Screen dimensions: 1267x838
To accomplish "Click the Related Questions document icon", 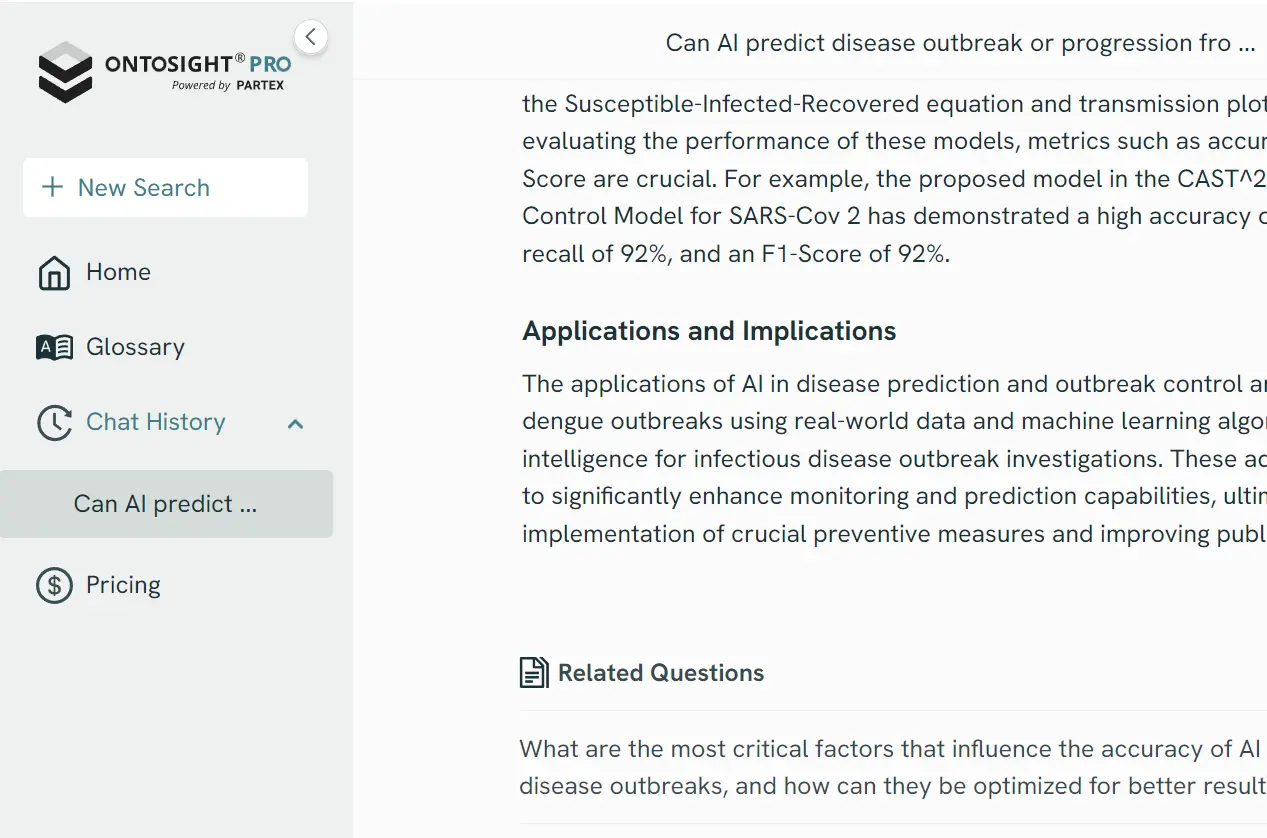I will pyautogui.click(x=534, y=673).
